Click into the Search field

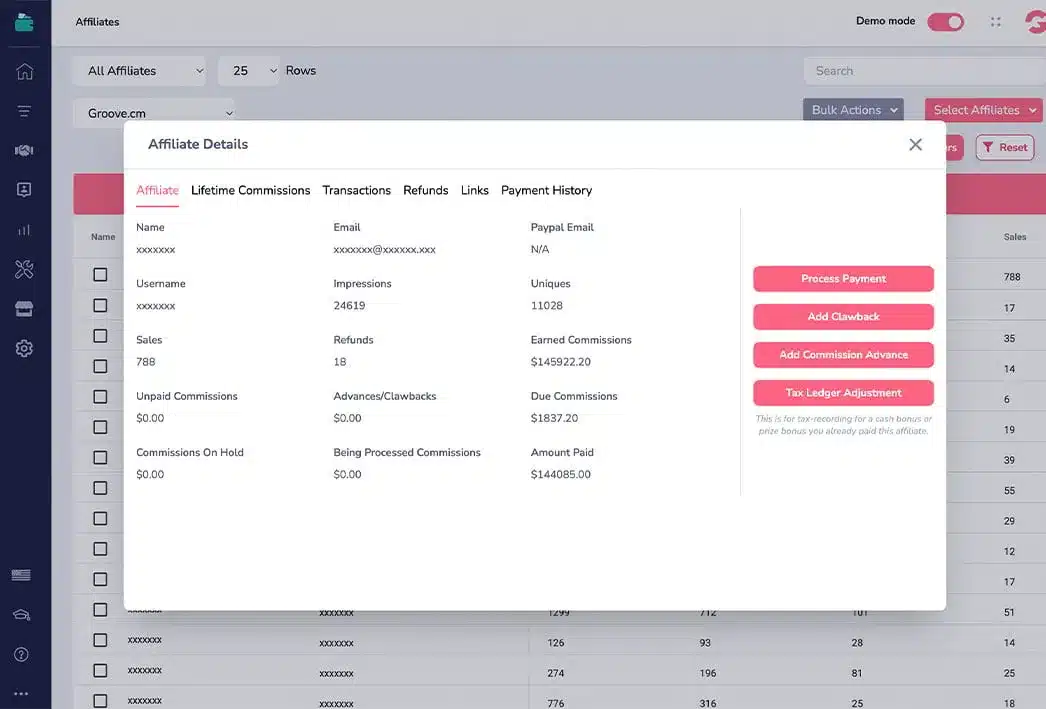pyautogui.click(x=920, y=71)
